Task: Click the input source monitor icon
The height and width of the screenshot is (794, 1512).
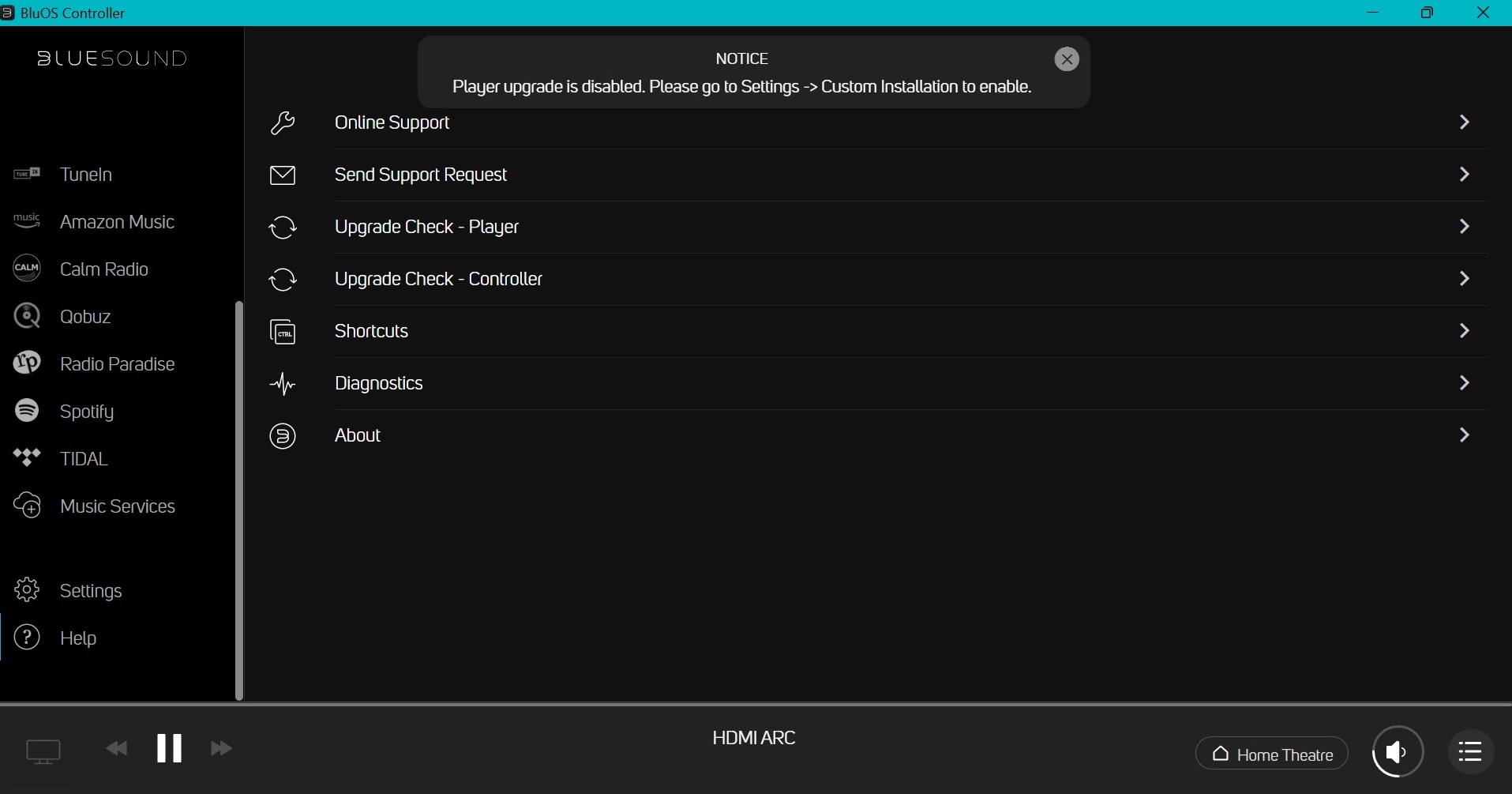Action: (43, 751)
